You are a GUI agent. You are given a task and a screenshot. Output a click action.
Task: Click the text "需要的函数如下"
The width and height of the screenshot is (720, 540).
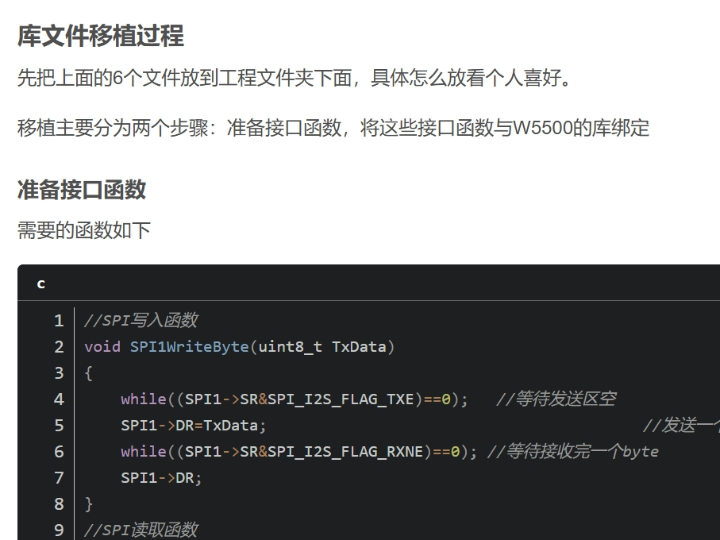coord(84,231)
